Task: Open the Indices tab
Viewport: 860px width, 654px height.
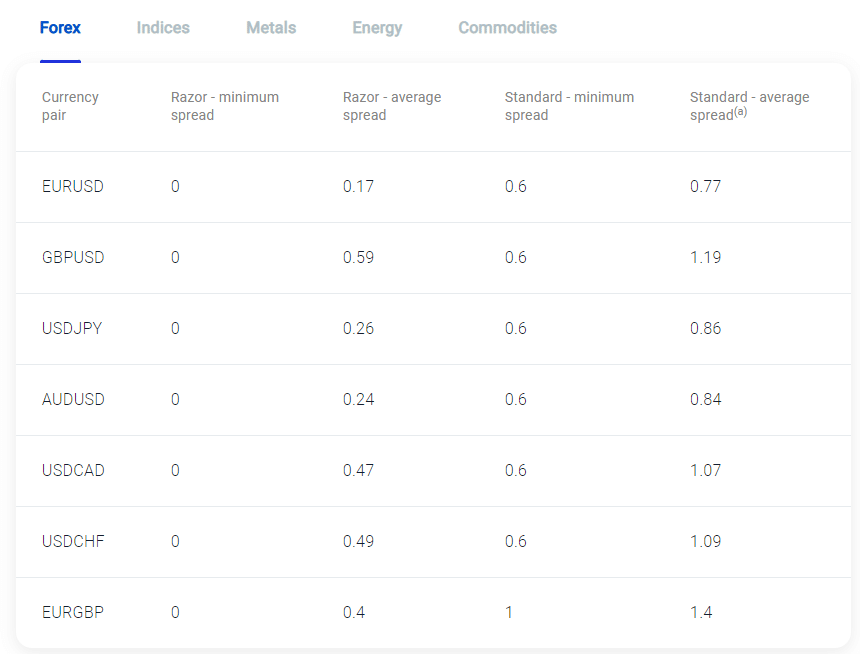Action: click(x=163, y=27)
